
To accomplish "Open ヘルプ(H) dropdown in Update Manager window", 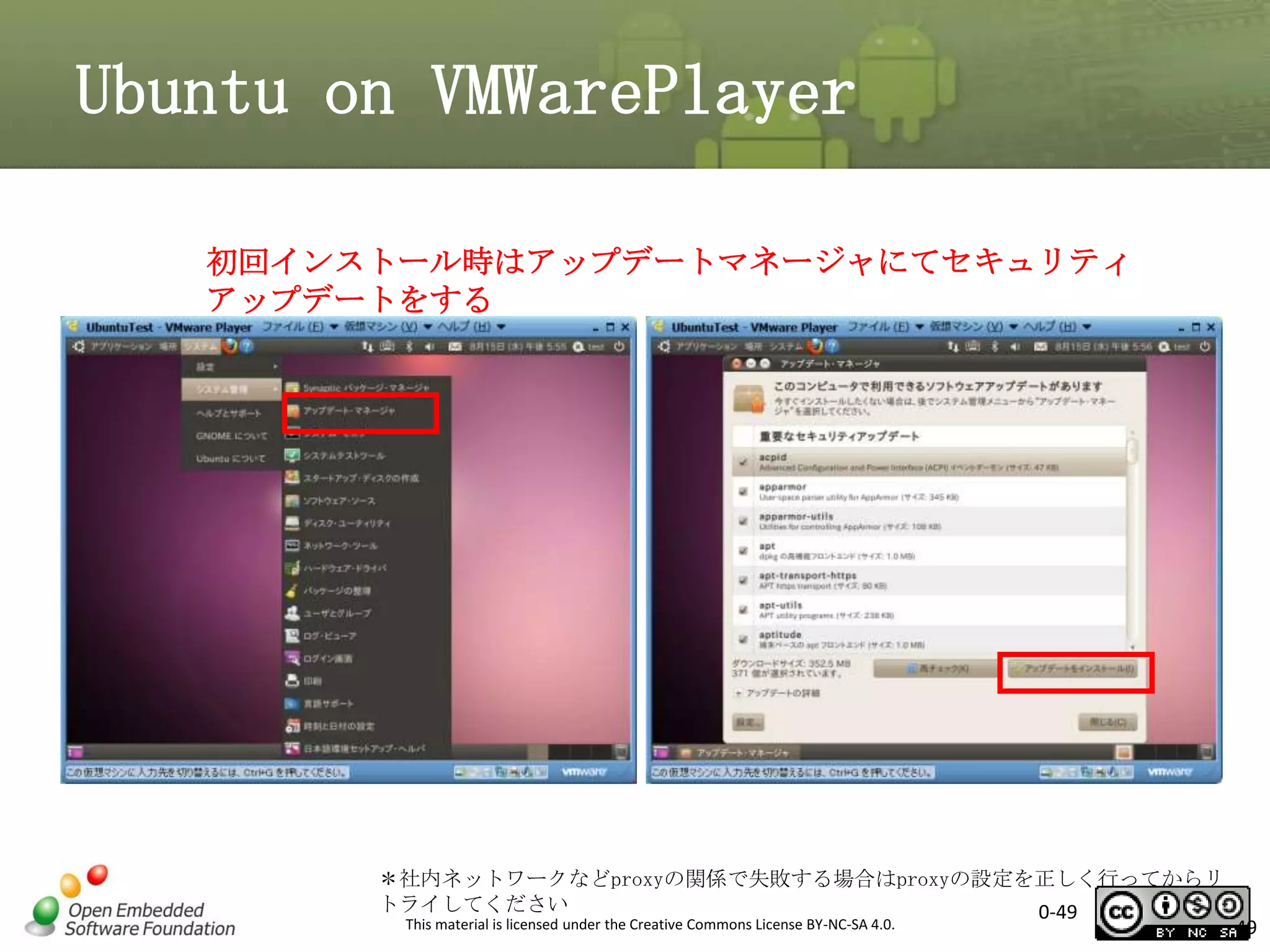I will click(1057, 327).
